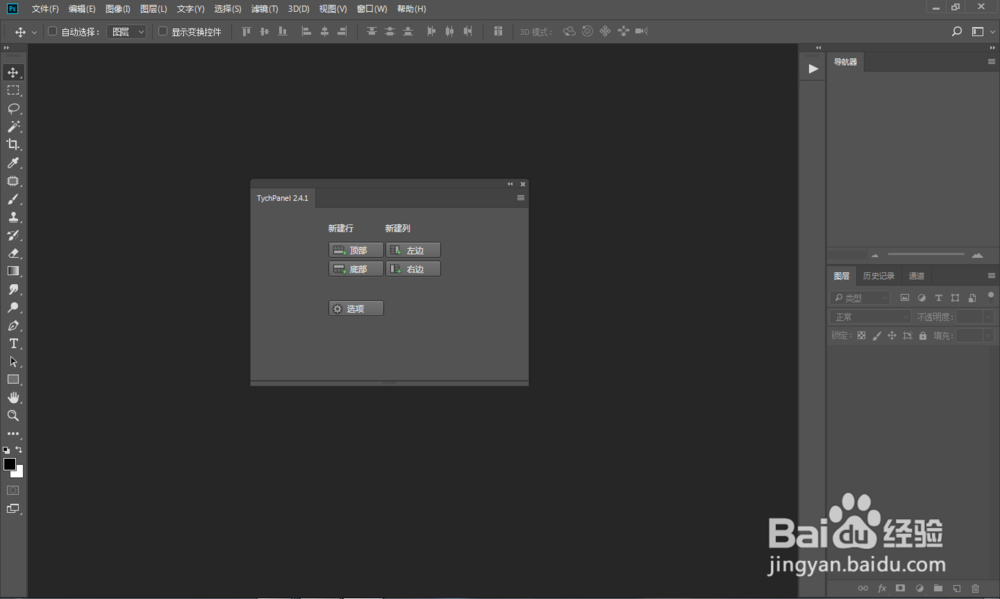Toggle layer filtering on/off switch
This screenshot has height=599, width=1000.
pyautogui.click(x=990, y=297)
